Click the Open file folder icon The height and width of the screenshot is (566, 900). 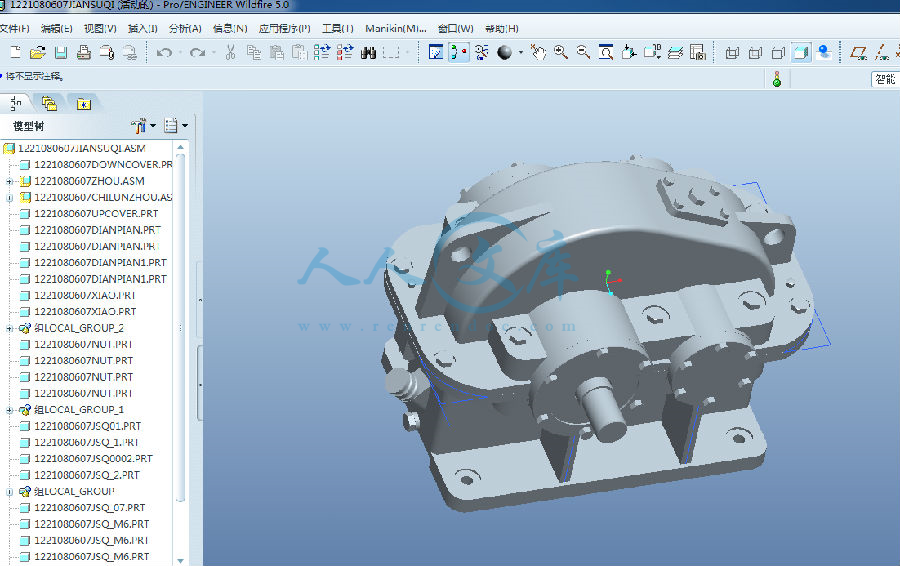click(x=37, y=52)
